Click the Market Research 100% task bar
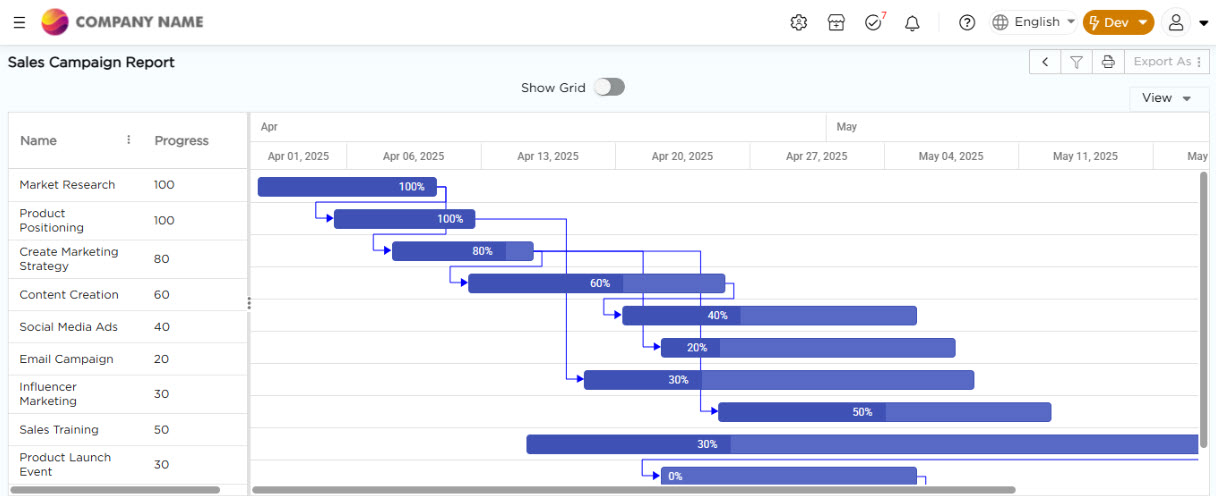The image size is (1216, 496). pos(347,187)
